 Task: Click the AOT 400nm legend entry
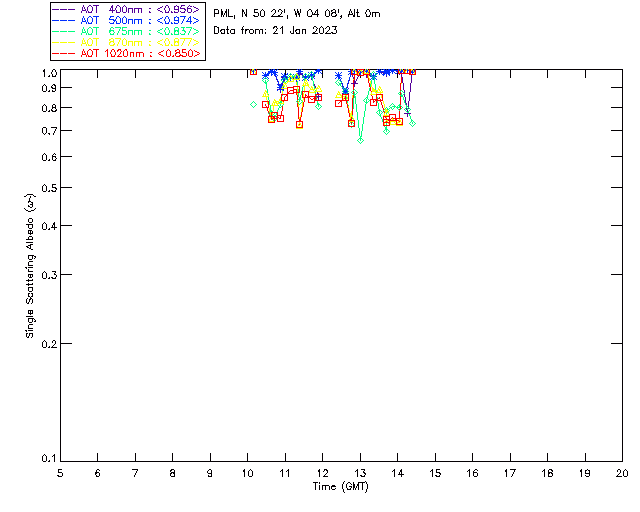pos(126,9)
